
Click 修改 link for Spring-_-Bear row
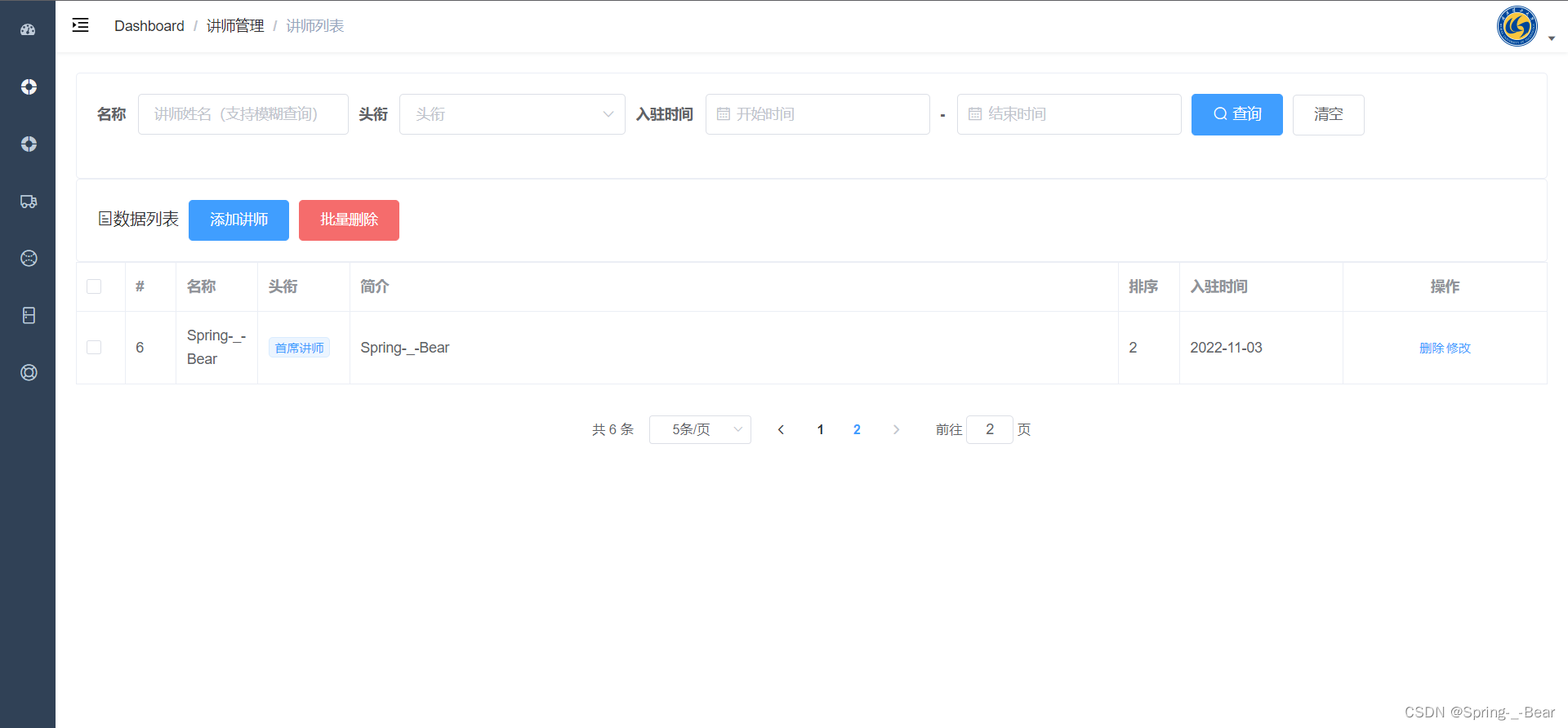click(x=1459, y=348)
